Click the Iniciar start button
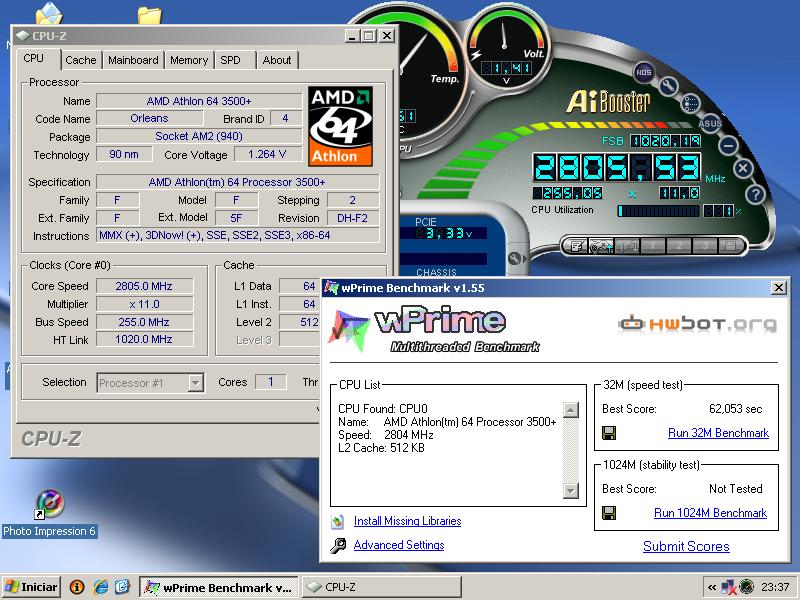Image resolution: width=800 pixels, height=600 pixels. (31, 587)
